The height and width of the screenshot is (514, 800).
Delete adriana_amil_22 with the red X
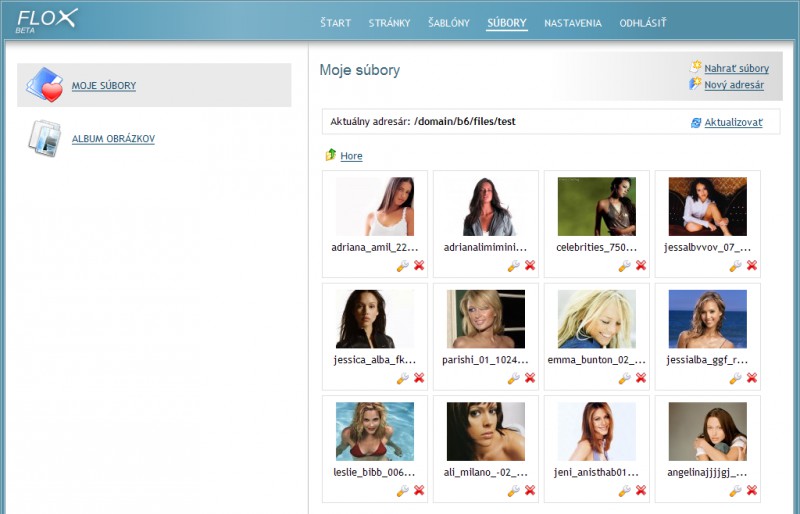tap(419, 265)
